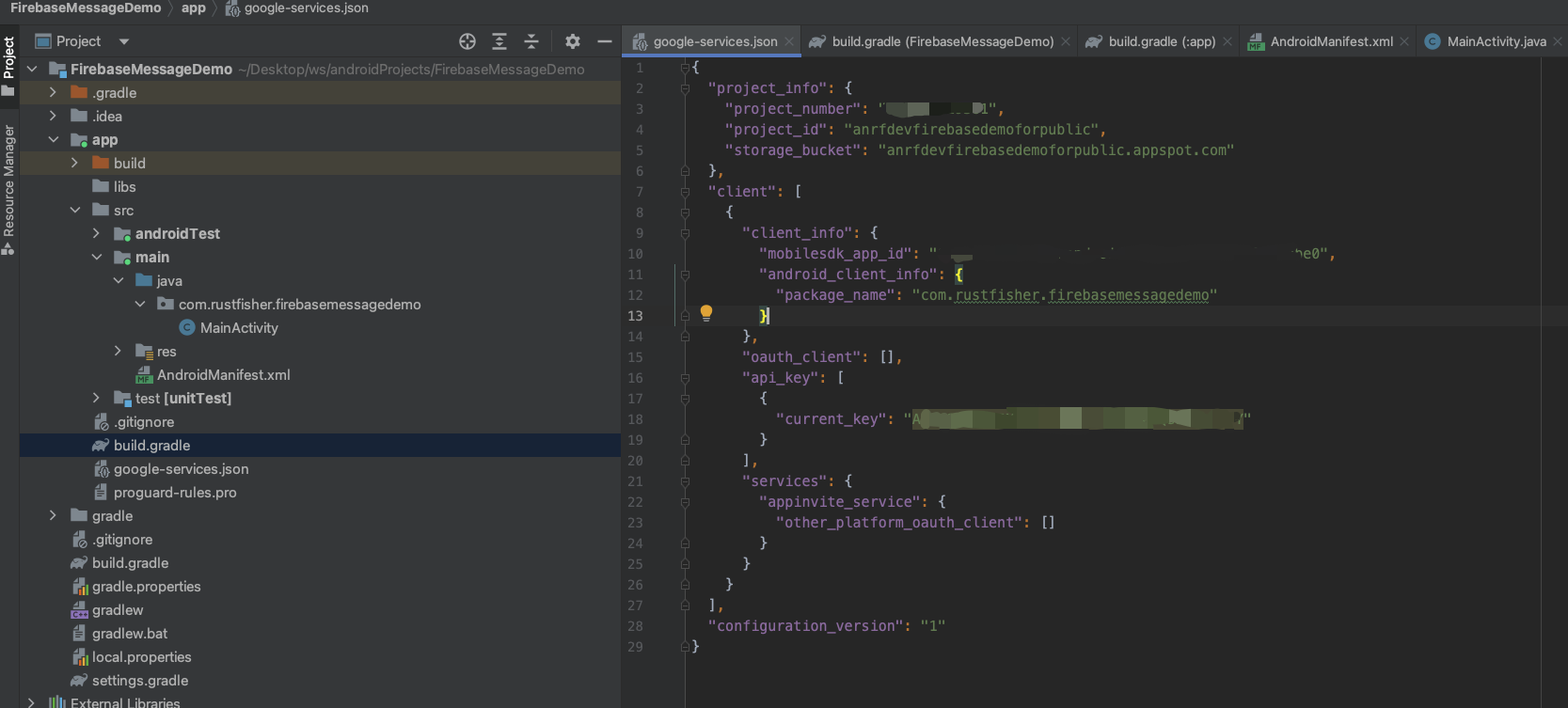Image resolution: width=1568 pixels, height=708 pixels.
Task: Collapse the java folder
Action: click(118, 280)
